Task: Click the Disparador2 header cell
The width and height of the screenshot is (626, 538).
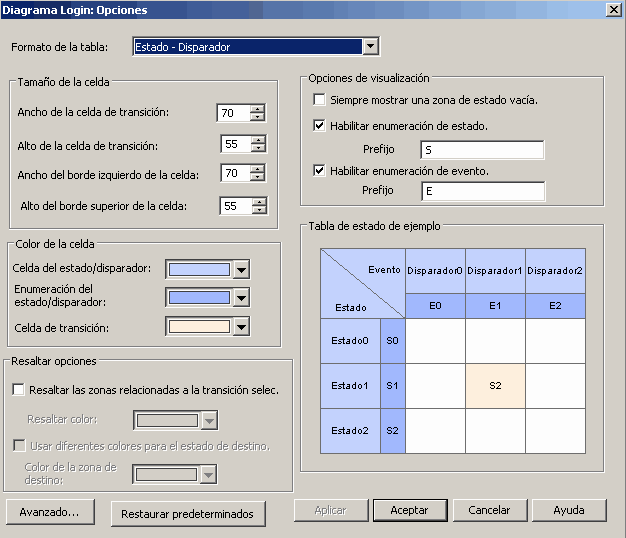Action: click(555, 271)
